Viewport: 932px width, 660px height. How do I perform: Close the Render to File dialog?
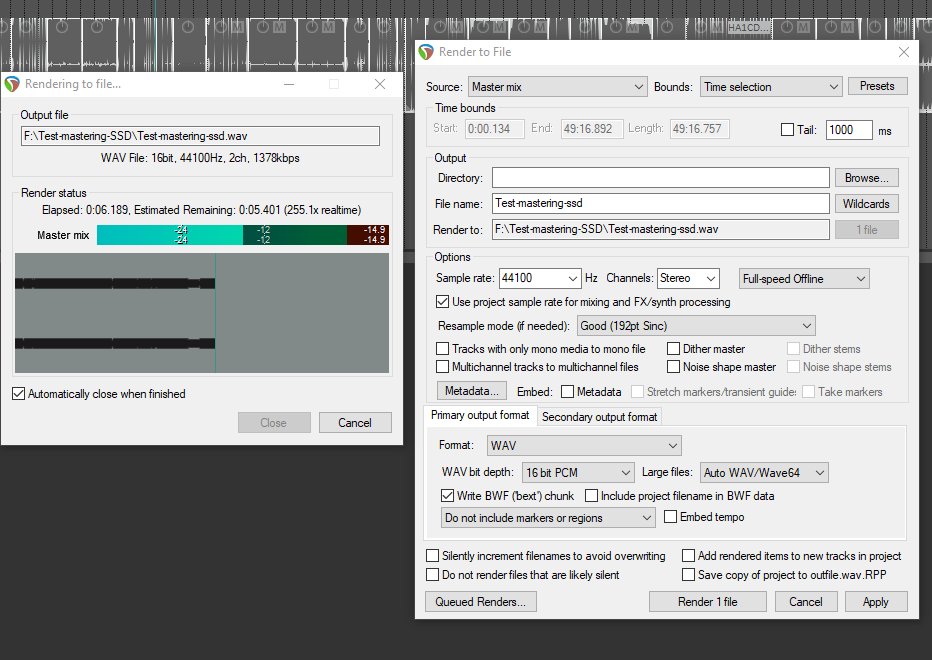(904, 52)
